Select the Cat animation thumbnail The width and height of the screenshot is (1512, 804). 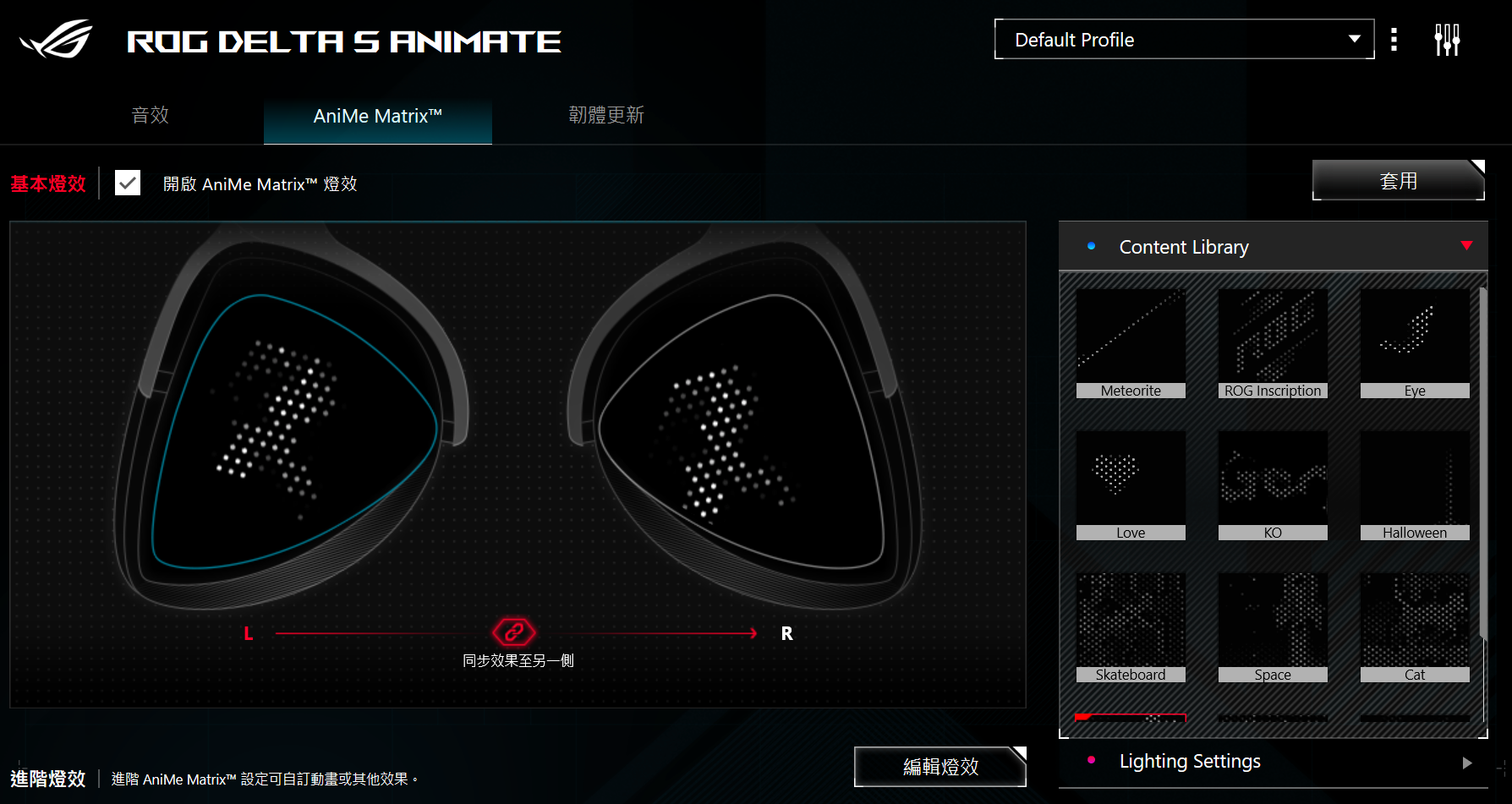1415,627
